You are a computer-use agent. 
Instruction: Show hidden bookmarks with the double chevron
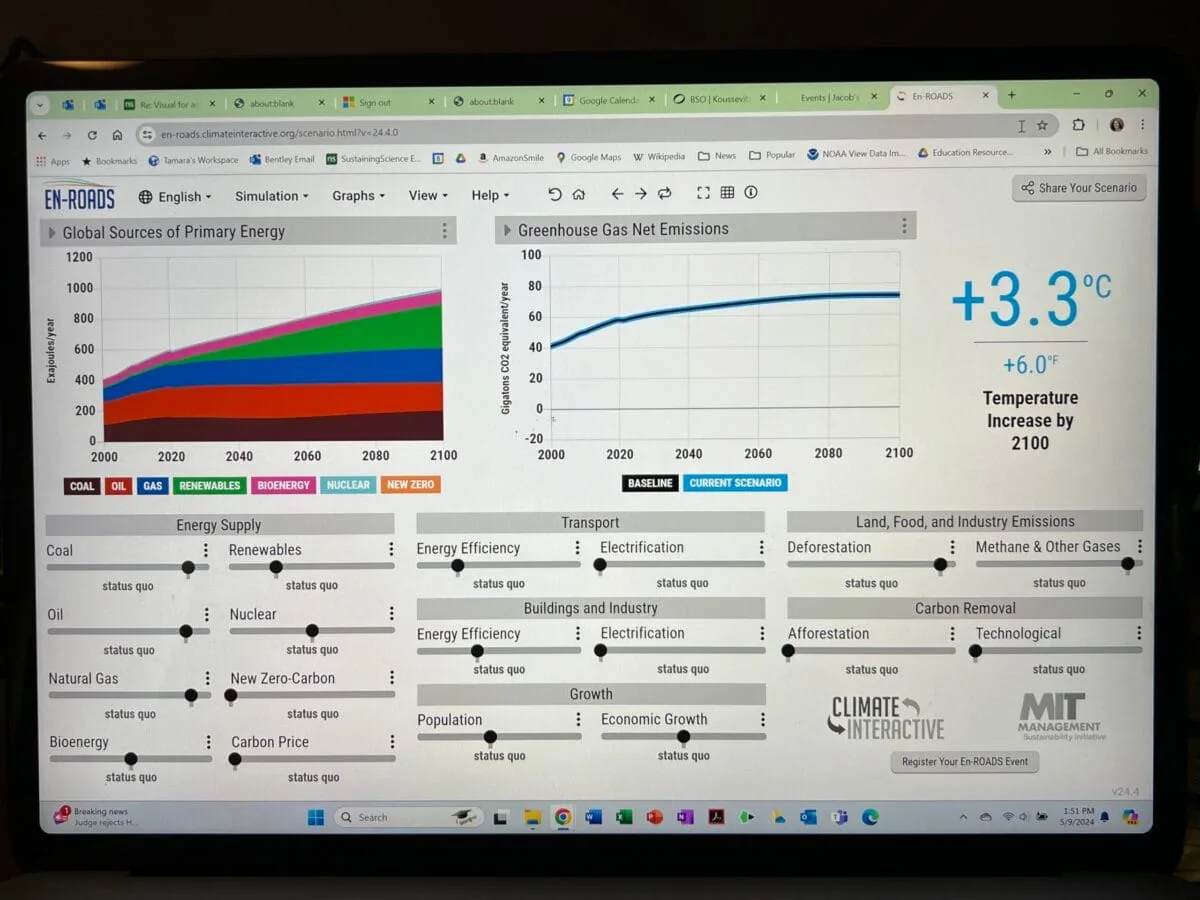click(x=1047, y=152)
